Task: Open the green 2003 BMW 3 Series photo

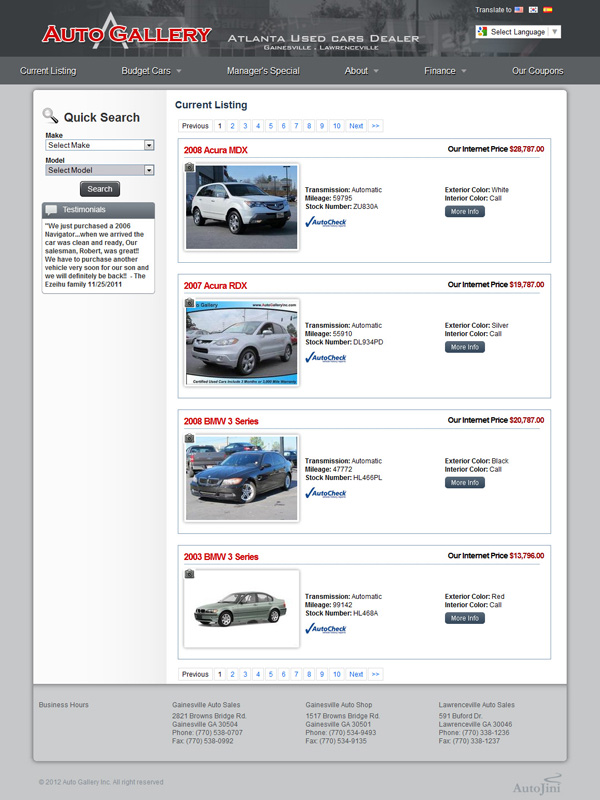Action: pos(241,609)
